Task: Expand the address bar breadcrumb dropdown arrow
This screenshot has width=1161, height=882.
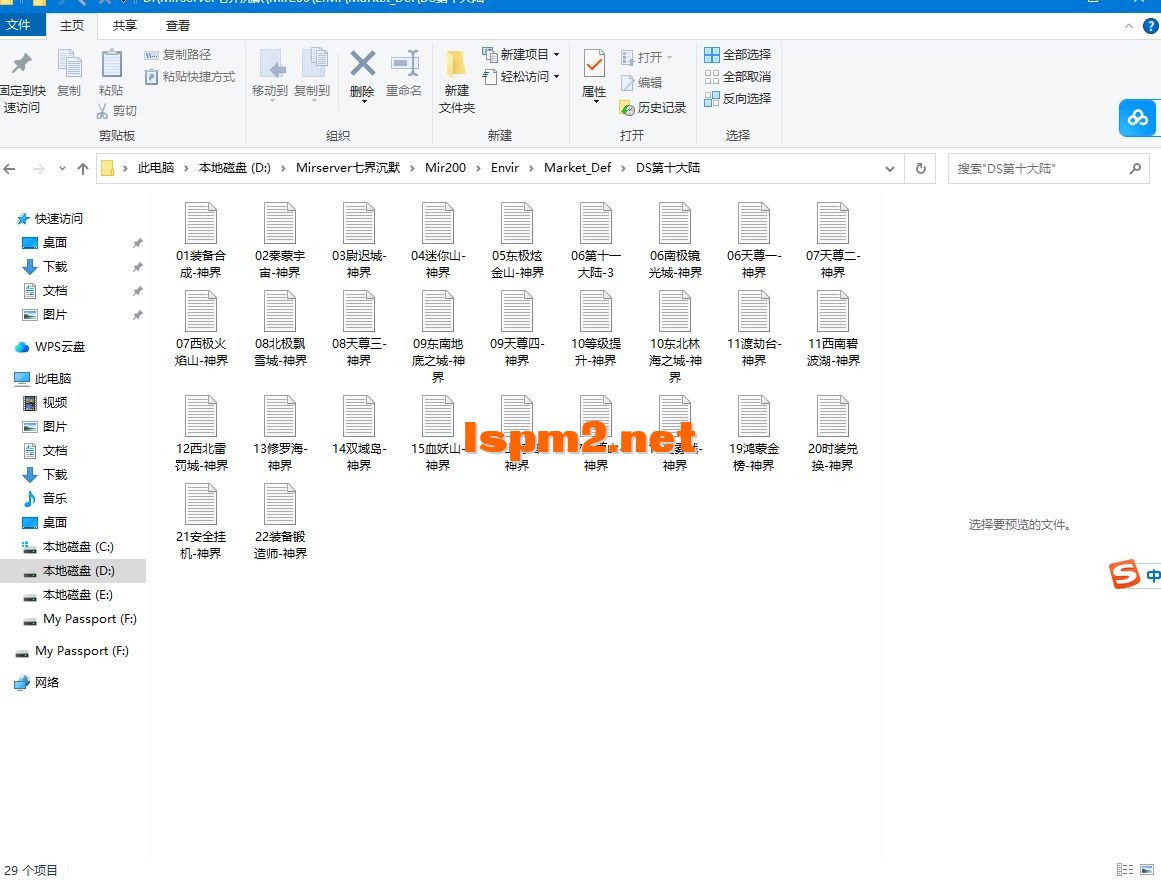Action: point(890,168)
